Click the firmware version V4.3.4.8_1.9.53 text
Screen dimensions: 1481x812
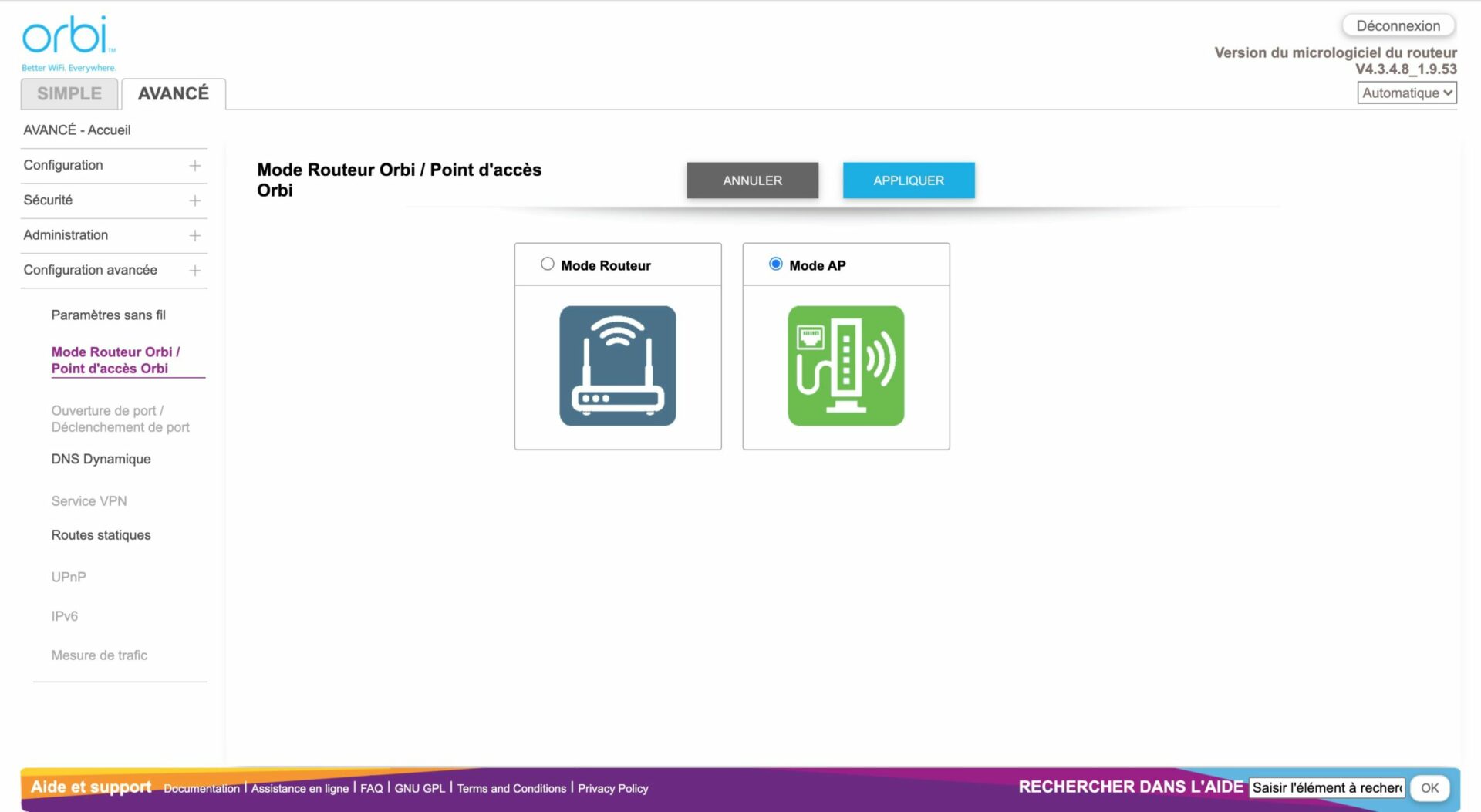(1406, 69)
